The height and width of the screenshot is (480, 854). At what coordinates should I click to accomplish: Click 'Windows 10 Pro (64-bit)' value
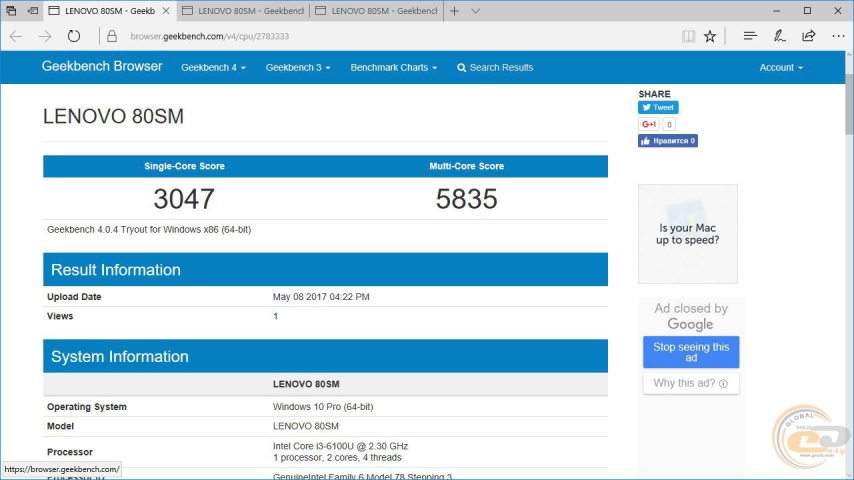323,407
